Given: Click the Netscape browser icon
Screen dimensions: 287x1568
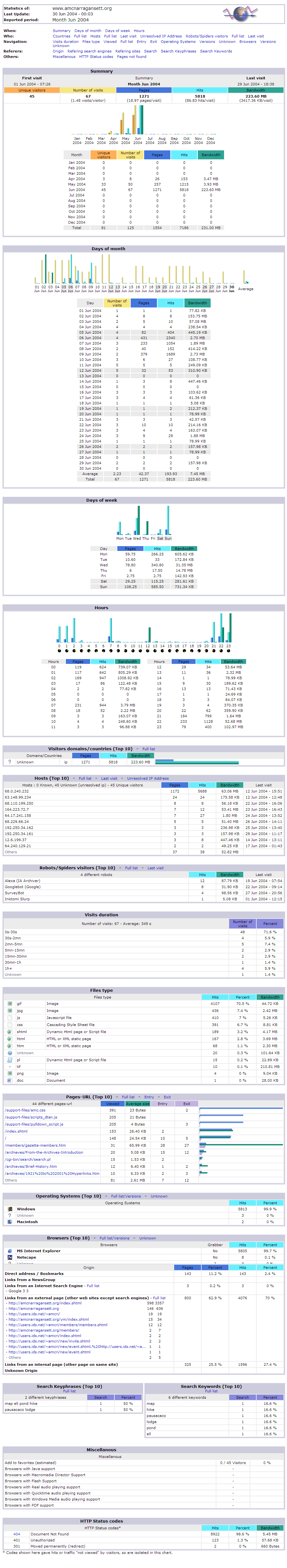Looking at the screenshot, I should tap(10, 1257).
